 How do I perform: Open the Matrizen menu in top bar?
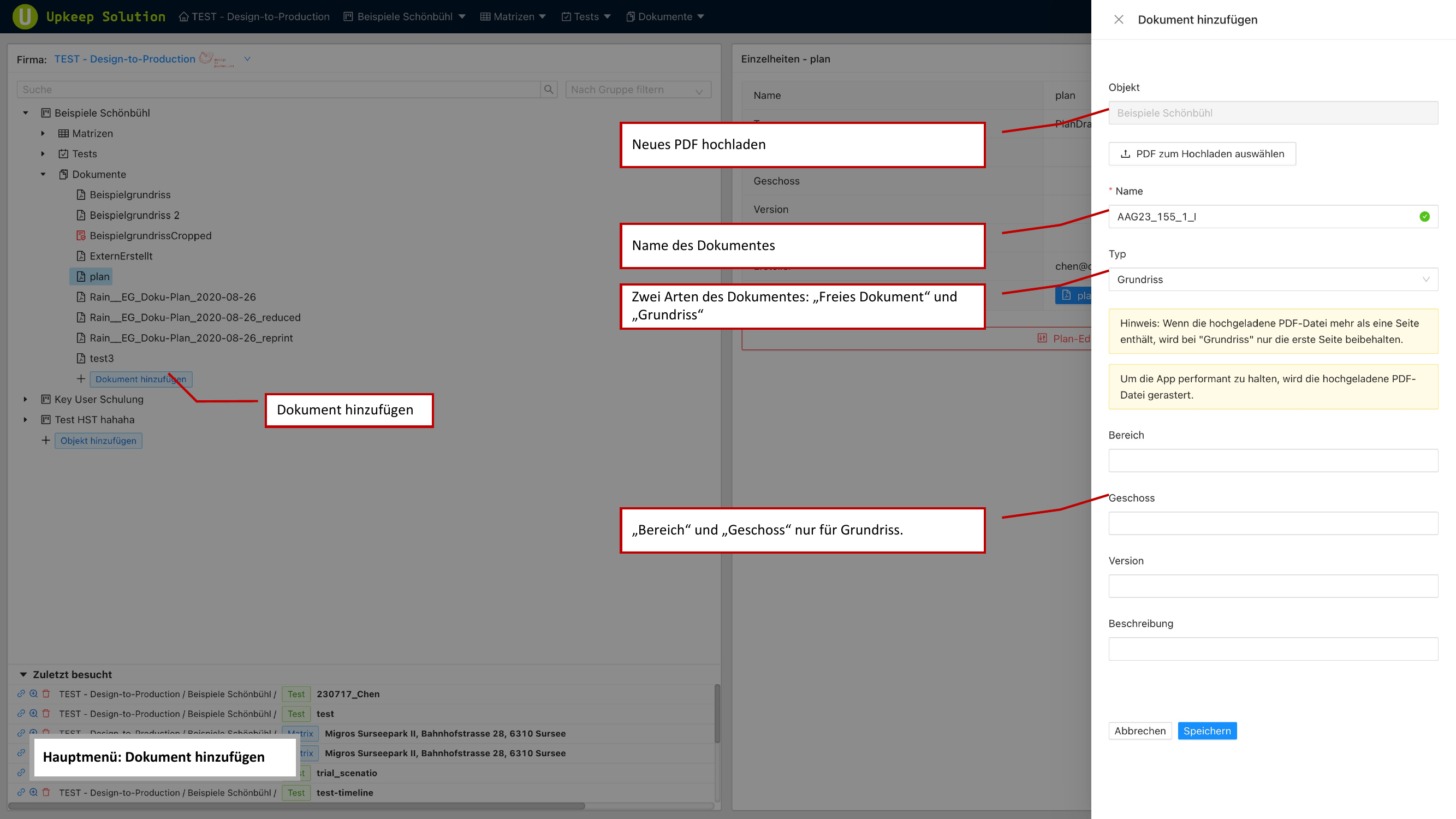(x=513, y=16)
